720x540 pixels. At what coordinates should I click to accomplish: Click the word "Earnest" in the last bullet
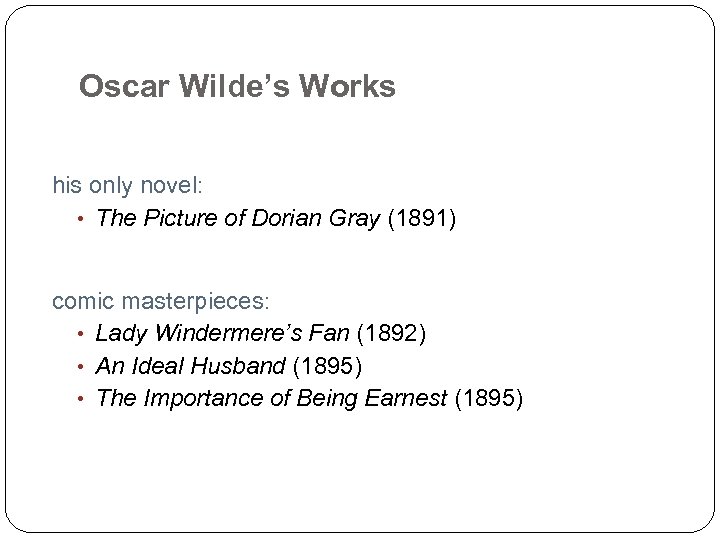click(406, 399)
